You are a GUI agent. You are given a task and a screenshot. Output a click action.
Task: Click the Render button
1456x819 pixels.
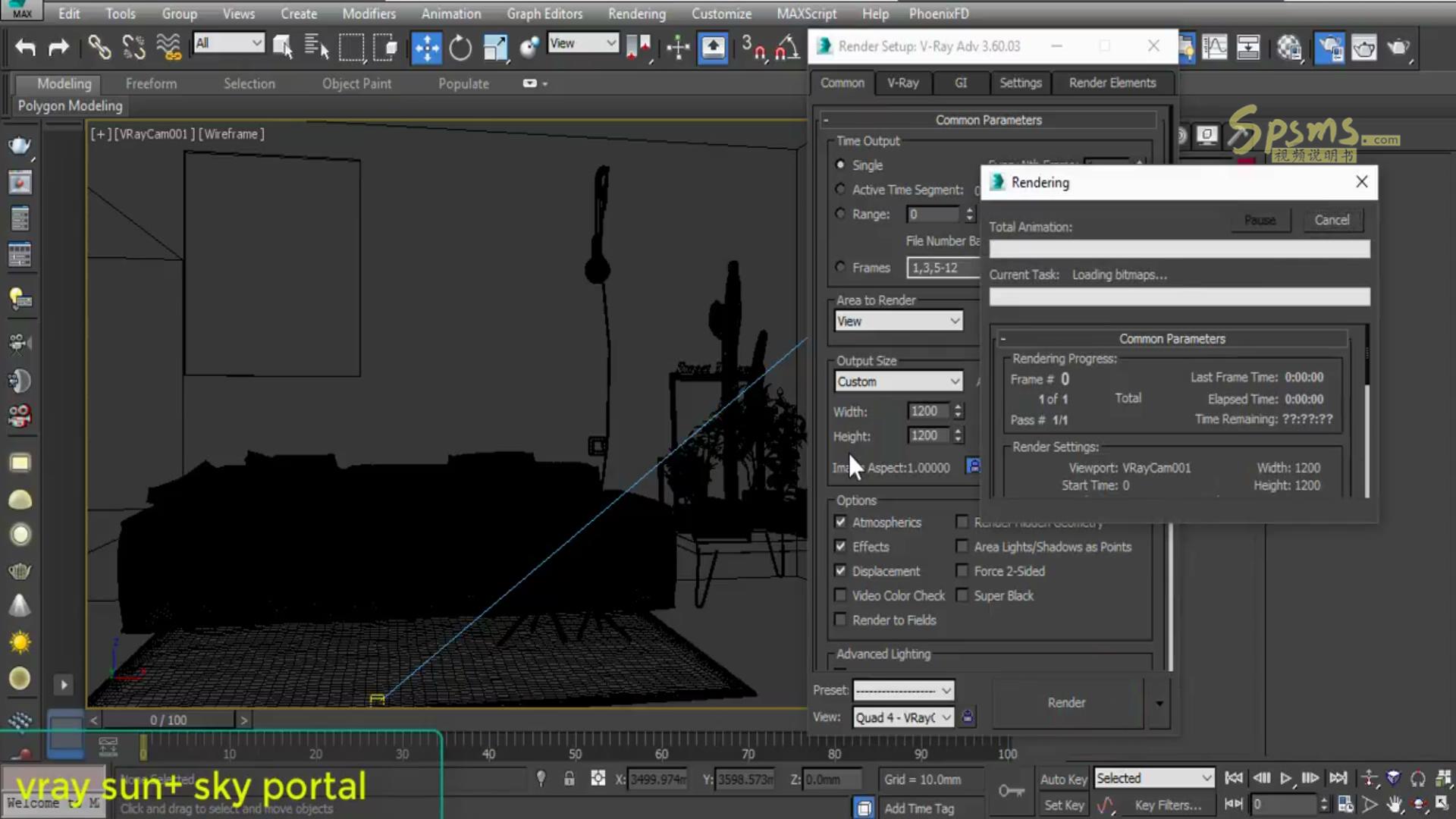1066,703
